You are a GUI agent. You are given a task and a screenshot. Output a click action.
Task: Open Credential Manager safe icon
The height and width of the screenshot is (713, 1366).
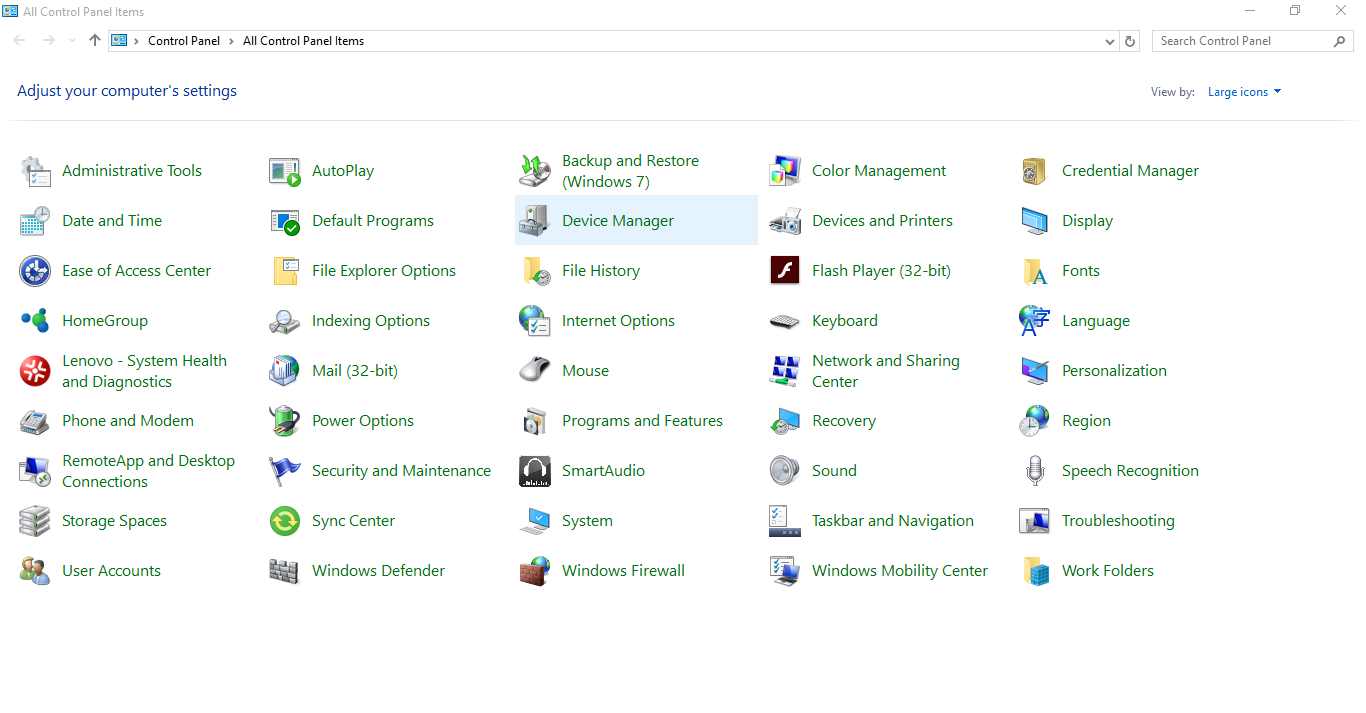(x=1035, y=171)
